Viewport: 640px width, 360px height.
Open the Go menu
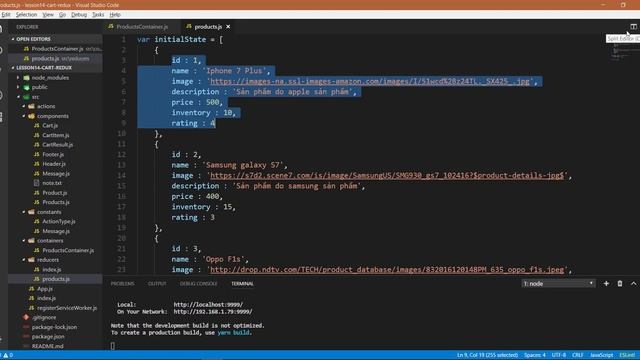click(x=62, y=15)
